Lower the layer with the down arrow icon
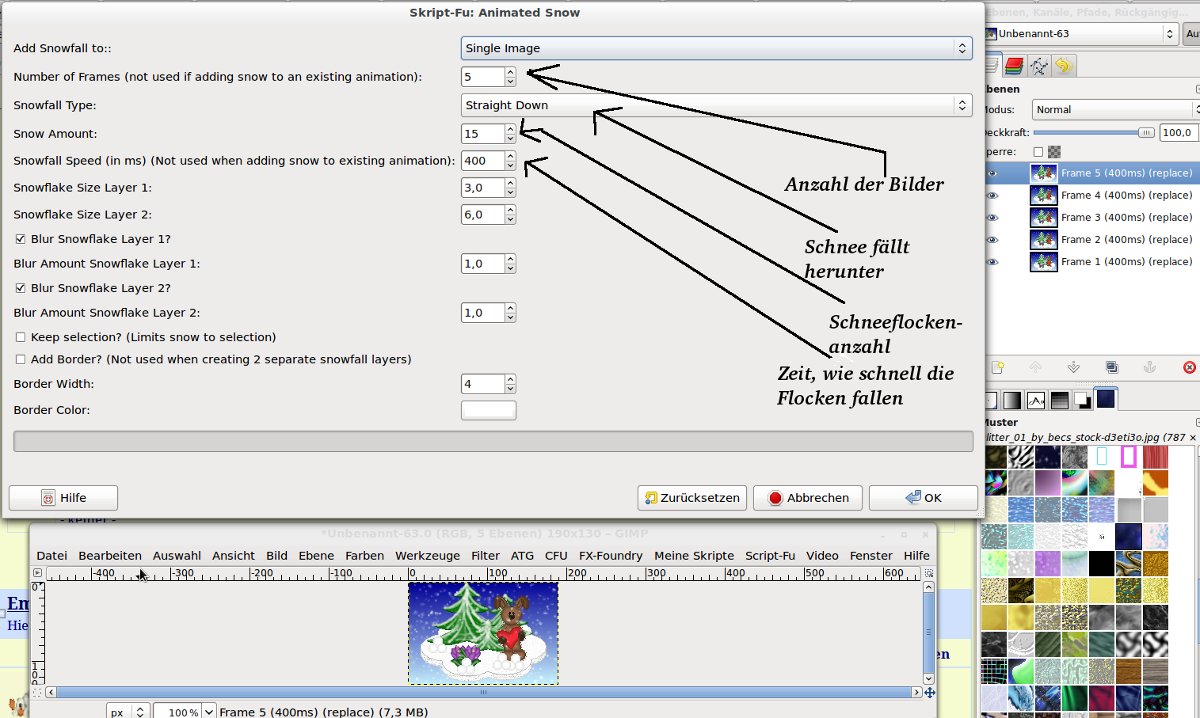This screenshot has height=718, width=1200. [1074, 367]
